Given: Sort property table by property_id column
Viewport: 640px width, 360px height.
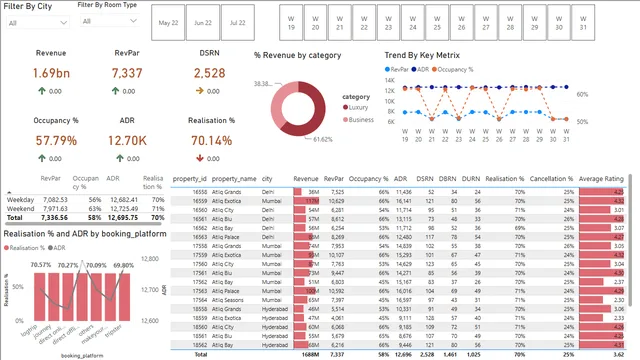Looking at the screenshot, I should coord(189,179).
